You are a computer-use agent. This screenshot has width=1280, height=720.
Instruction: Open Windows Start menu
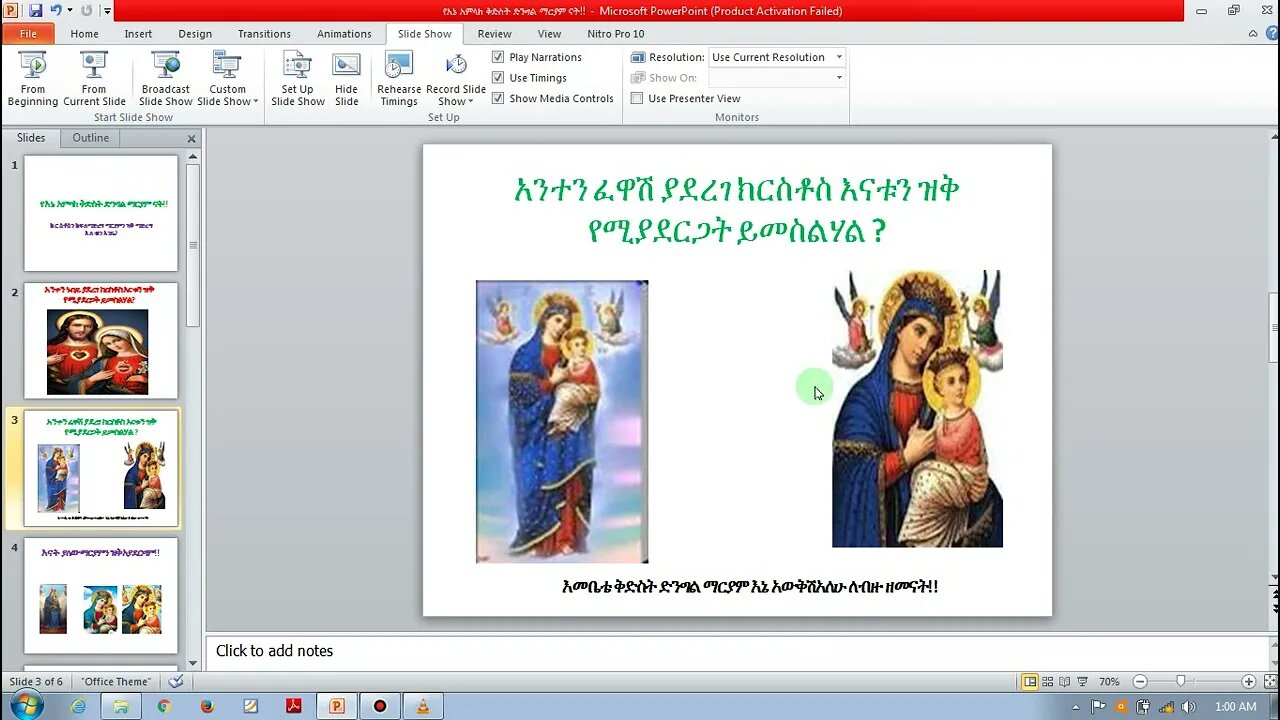(26, 706)
